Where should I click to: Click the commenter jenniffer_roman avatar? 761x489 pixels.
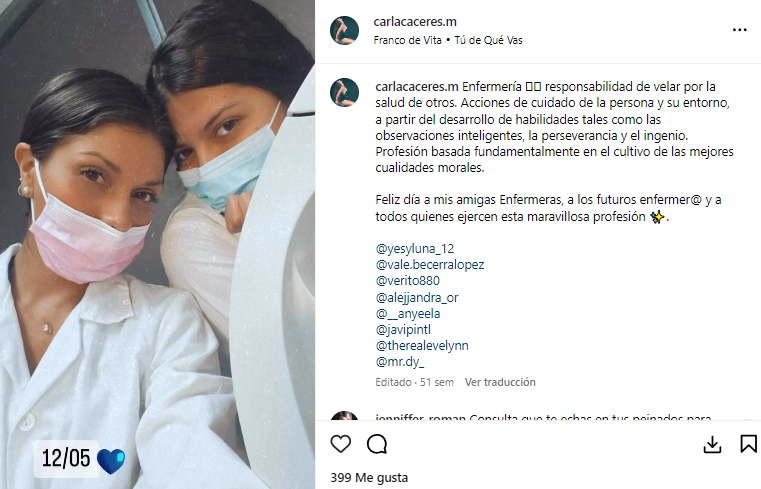pyautogui.click(x=345, y=416)
